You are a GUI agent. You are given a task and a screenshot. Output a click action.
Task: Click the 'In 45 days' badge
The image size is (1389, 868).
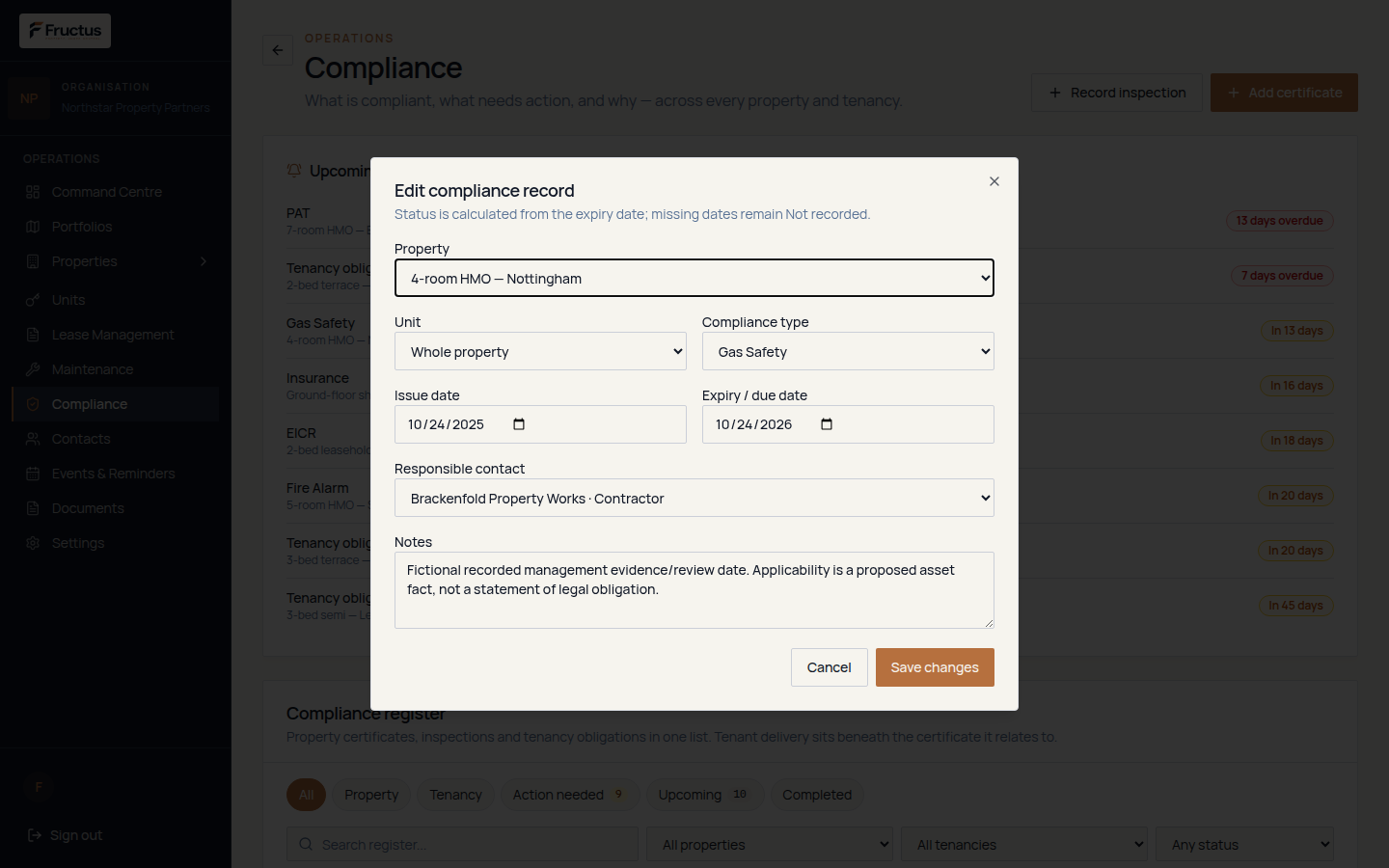point(1295,606)
